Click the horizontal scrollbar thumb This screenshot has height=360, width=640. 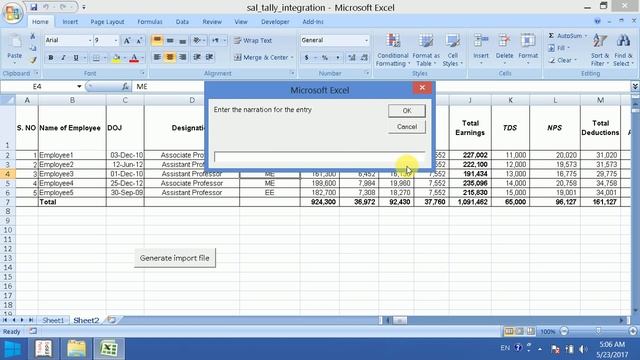[400, 320]
